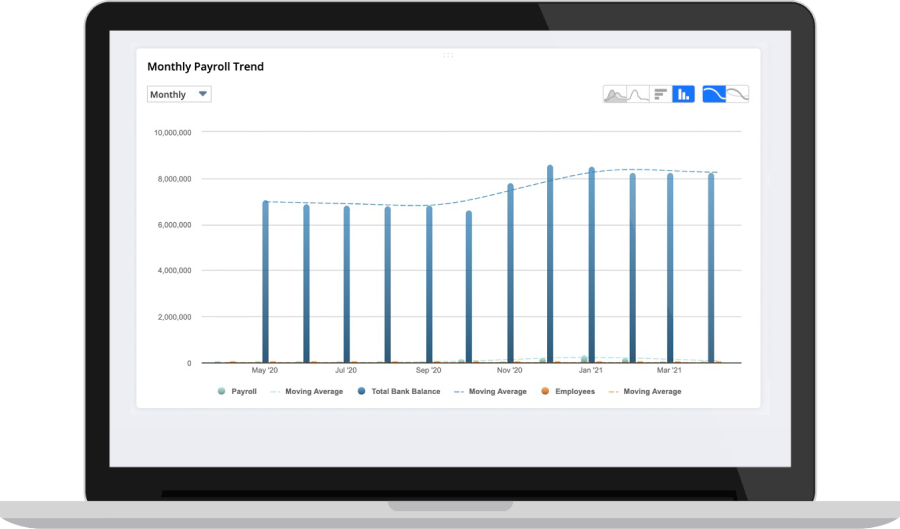The width and height of the screenshot is (900, 529).
Task: Toggle the Total Bank Balance legend series
Action: (x=399, y=391)
